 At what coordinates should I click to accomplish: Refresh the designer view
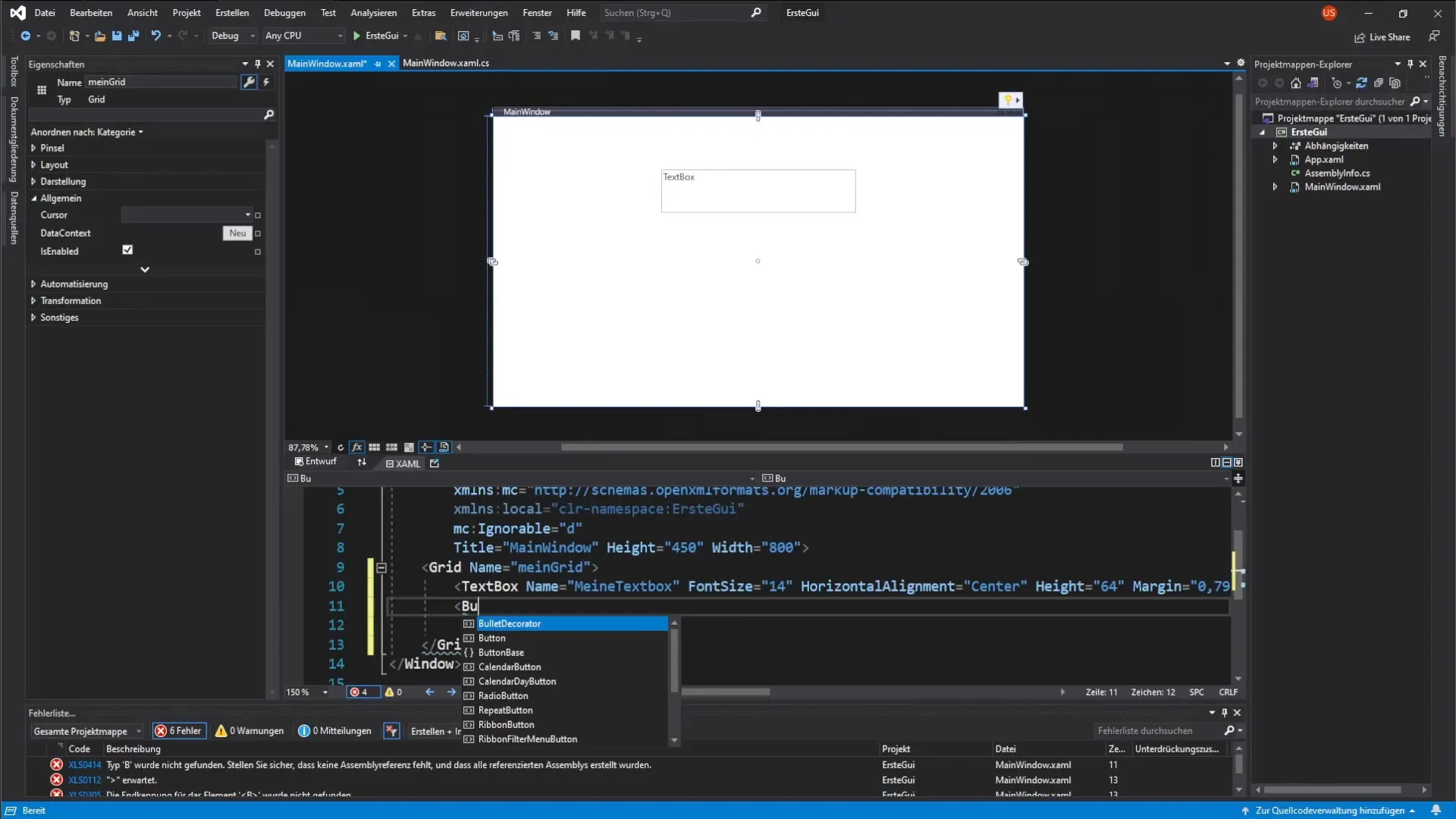click(x=340, y=447)
